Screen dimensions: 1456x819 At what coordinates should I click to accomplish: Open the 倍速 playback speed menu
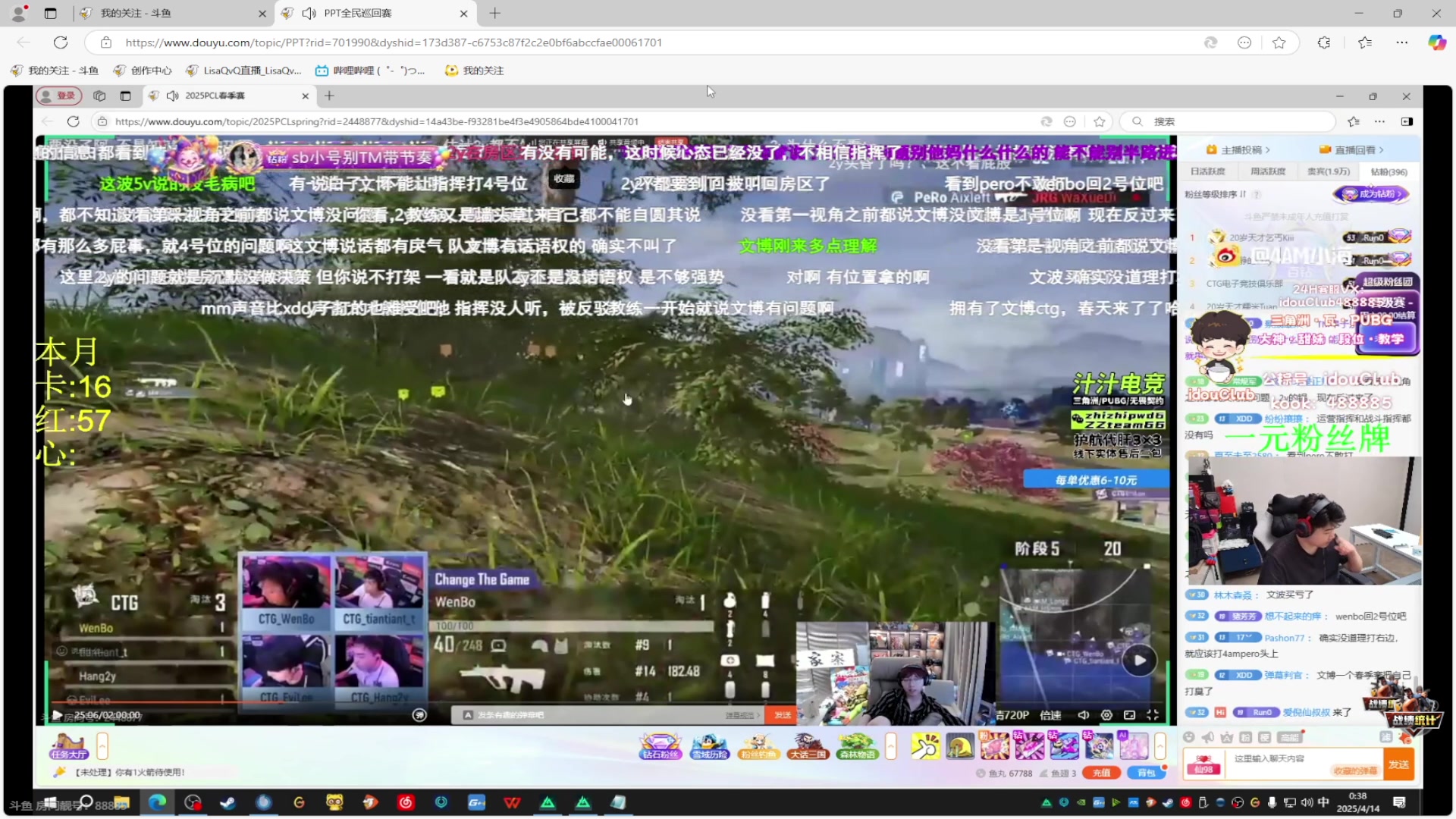(1050, 715)
